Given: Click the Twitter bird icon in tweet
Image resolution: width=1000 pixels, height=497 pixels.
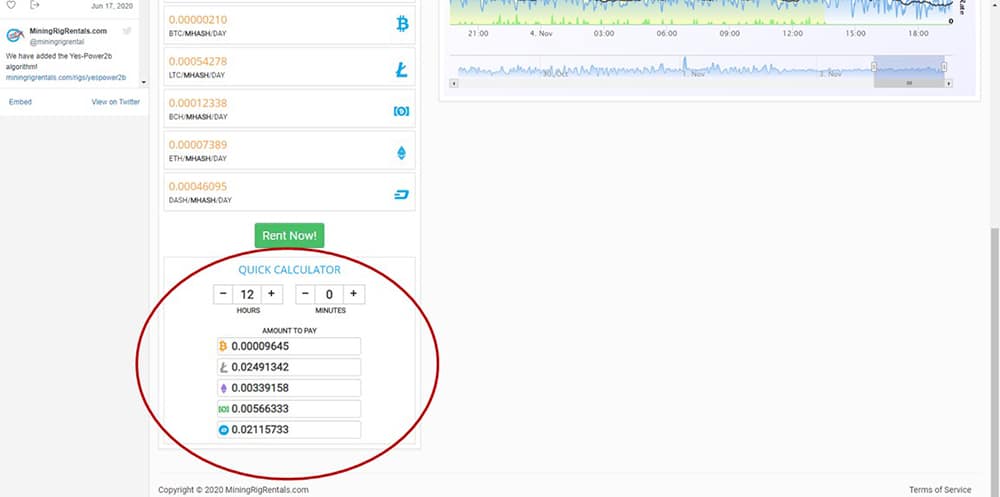Looking at the screenshot, I should tap(127, 32).
